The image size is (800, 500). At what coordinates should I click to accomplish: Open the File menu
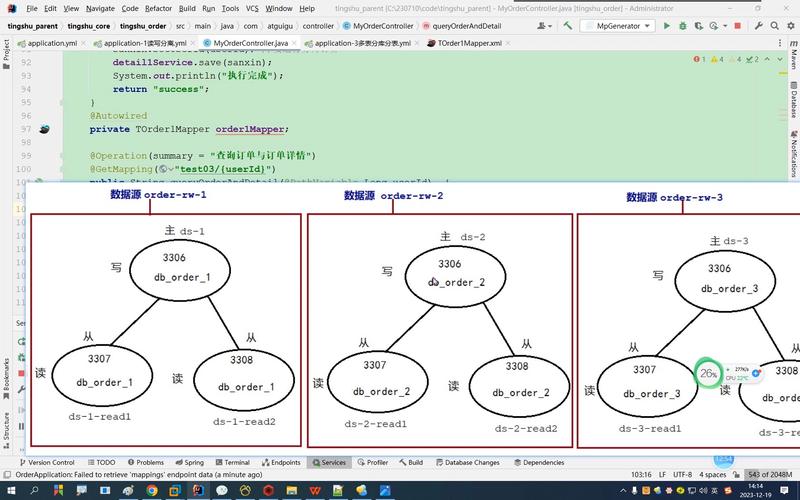(32, 8)
